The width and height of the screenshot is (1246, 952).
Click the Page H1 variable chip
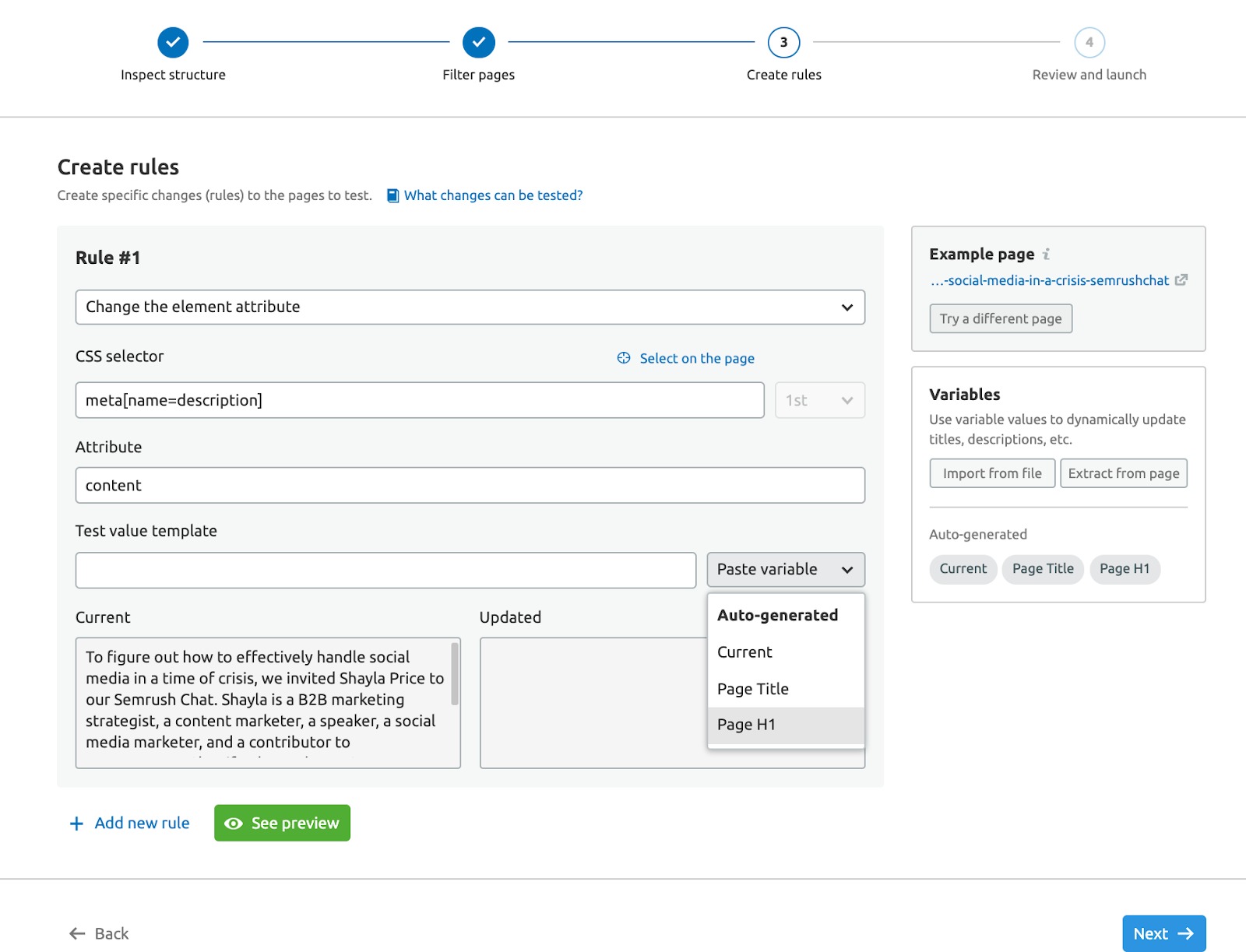[x=1125, y=569]
